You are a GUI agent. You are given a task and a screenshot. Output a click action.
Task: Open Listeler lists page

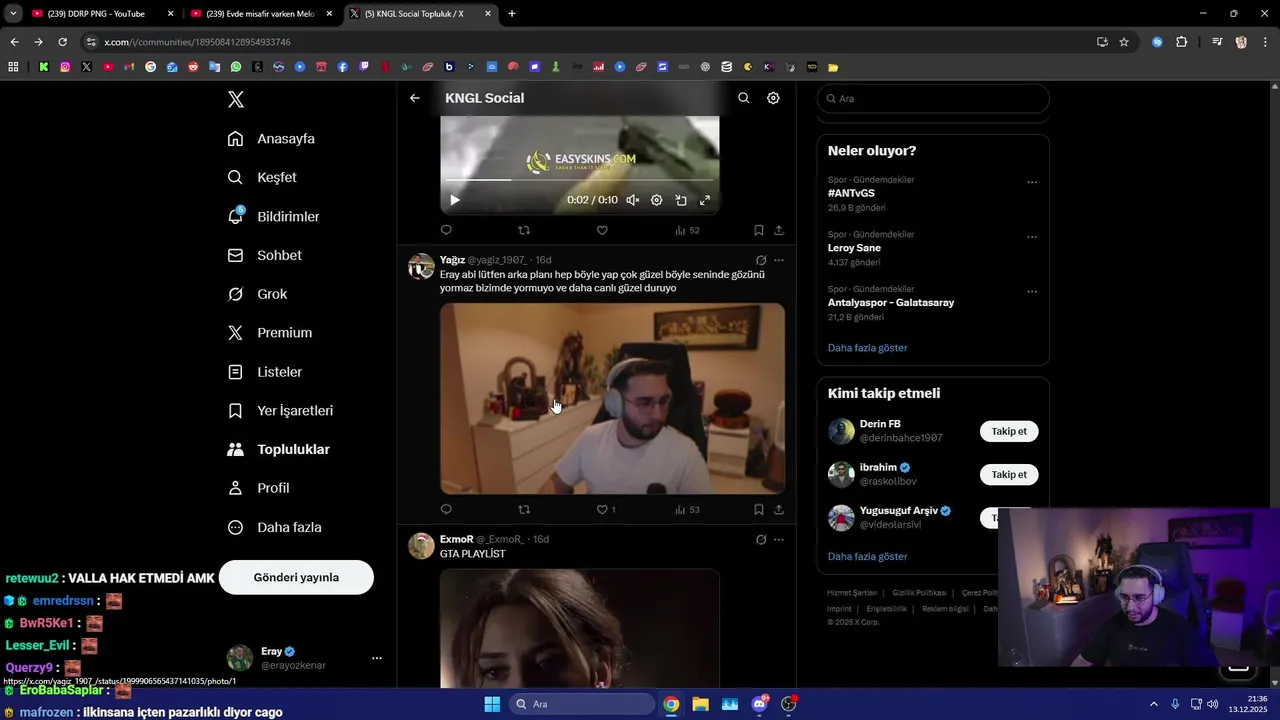pyautogui.click(x=264, y=372)
